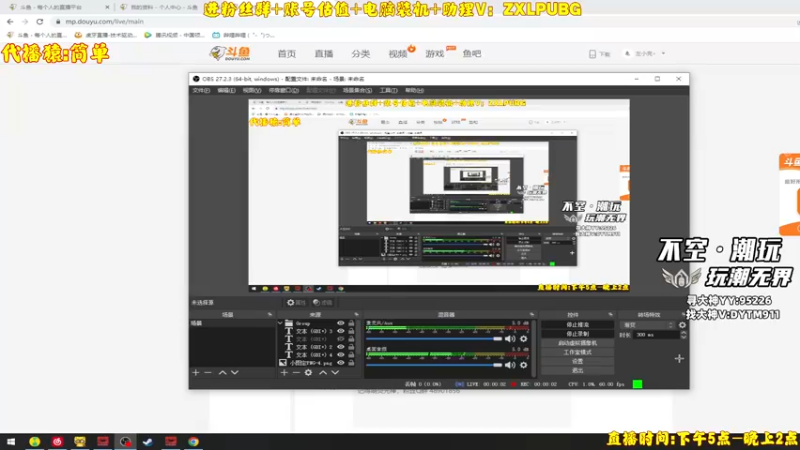This screenshot has height=450, width=800.
Task: Open 麦克风/Aux audio settings gear
Action: 523,339
